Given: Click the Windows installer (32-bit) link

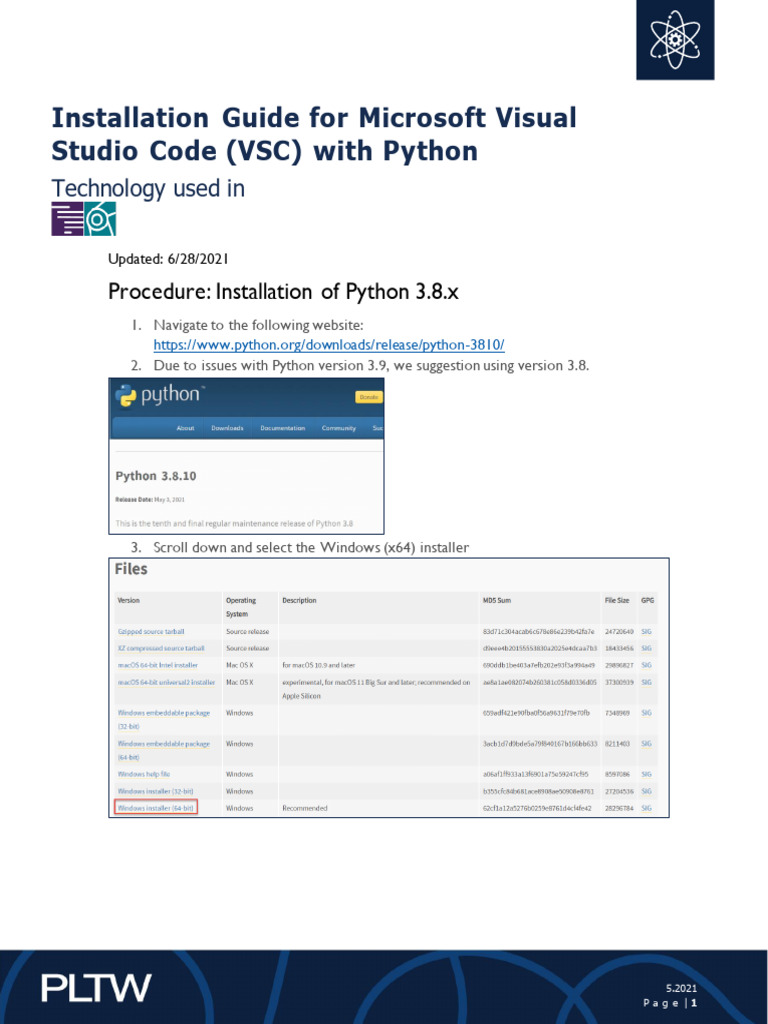Looking at the screenshot, I should [155, 791].
